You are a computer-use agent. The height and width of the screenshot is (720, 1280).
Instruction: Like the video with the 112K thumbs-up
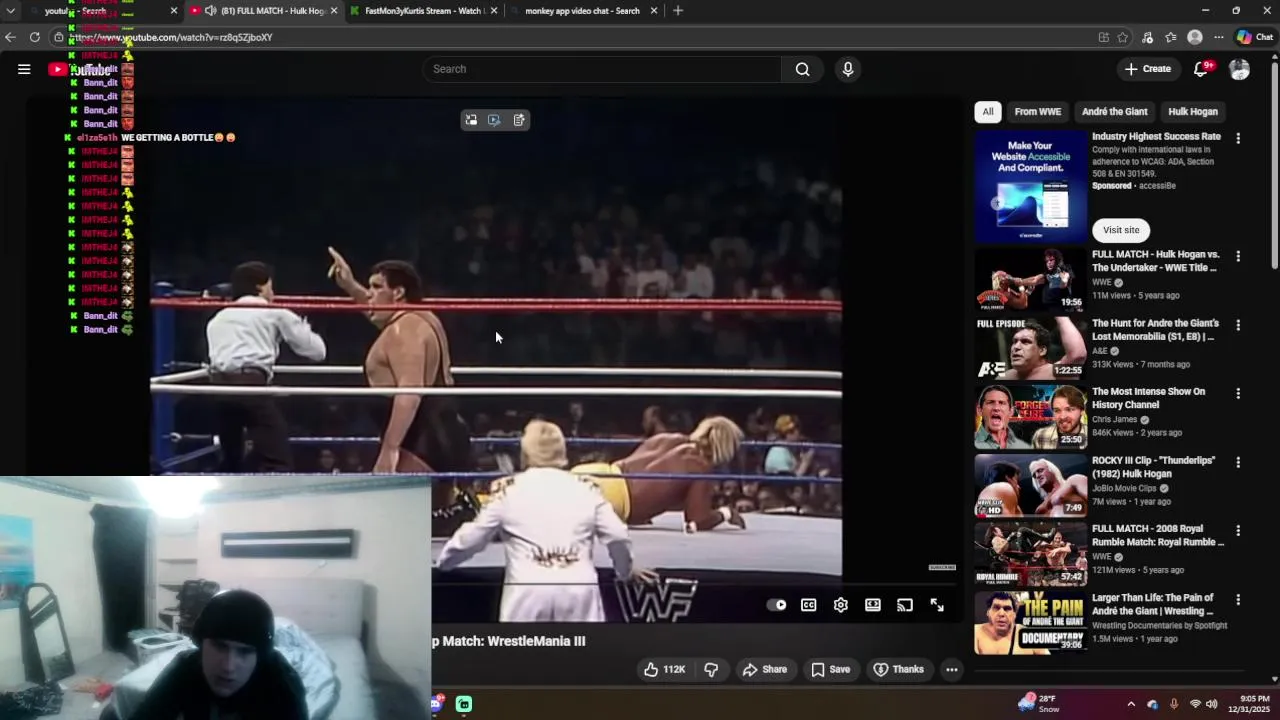pos(664,669)
